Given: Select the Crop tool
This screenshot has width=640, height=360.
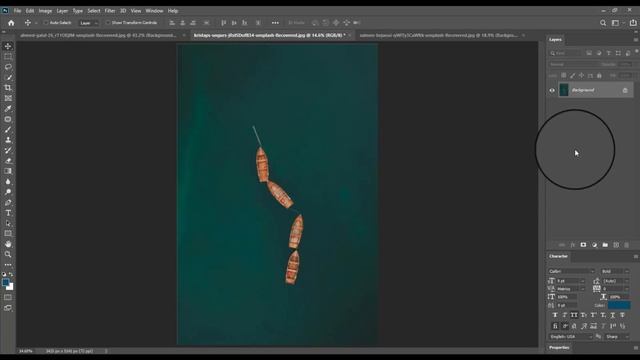Looking at the screenshot, I should (x=8, y=88).
